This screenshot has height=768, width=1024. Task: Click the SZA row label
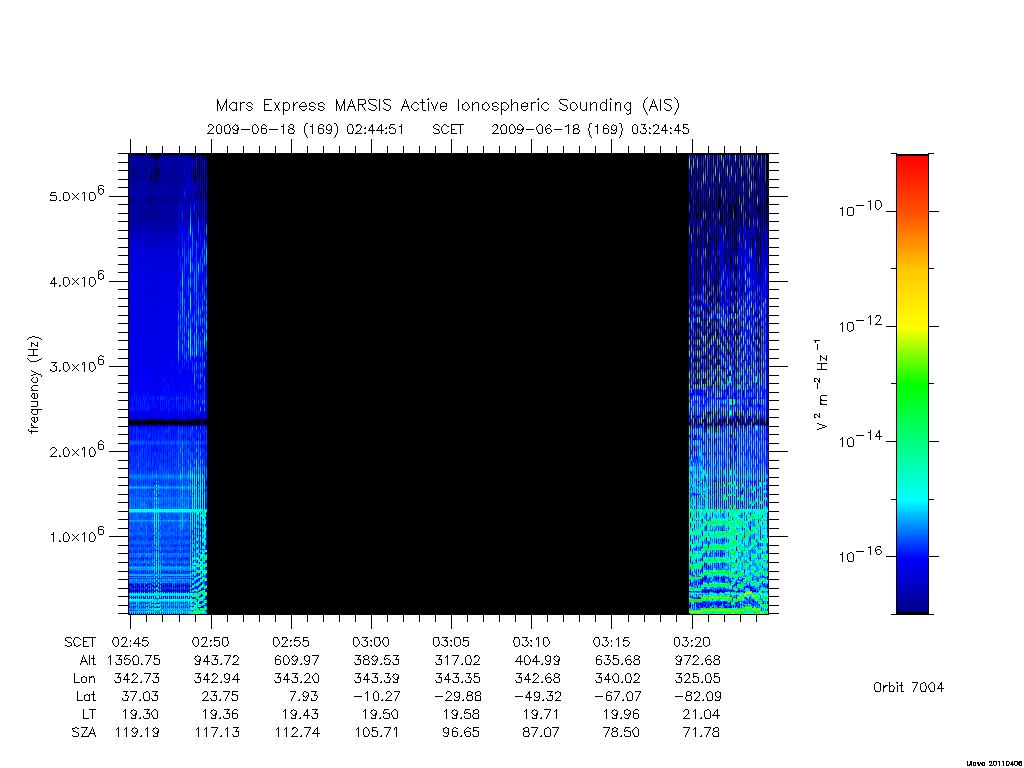[x=84, y=733]
